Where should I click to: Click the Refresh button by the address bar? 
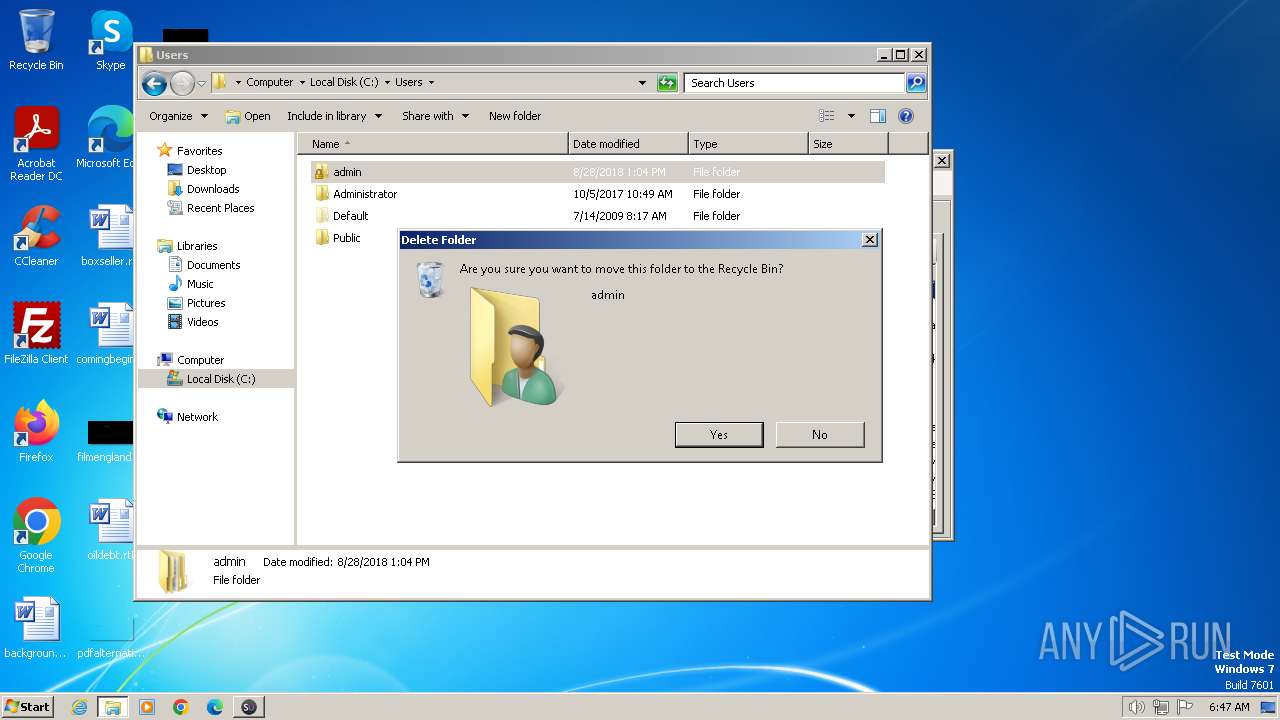(x=667, y=83)
